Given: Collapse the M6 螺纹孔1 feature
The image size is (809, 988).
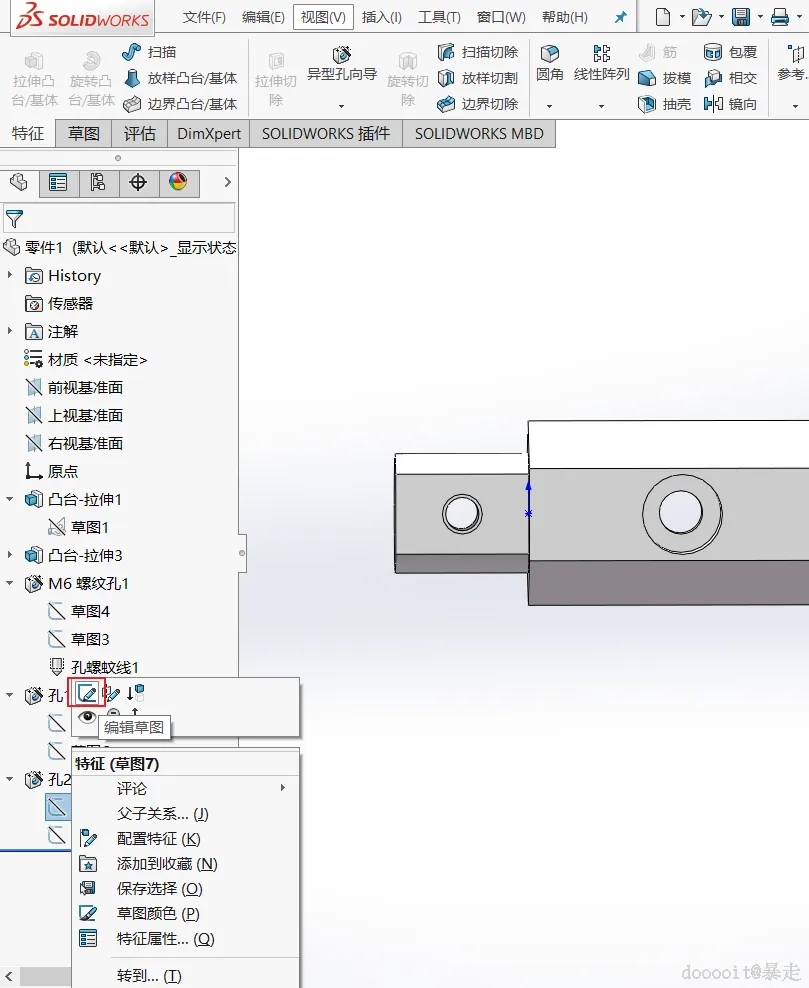Looking at the screenshot, I should [x=10, y=583].
